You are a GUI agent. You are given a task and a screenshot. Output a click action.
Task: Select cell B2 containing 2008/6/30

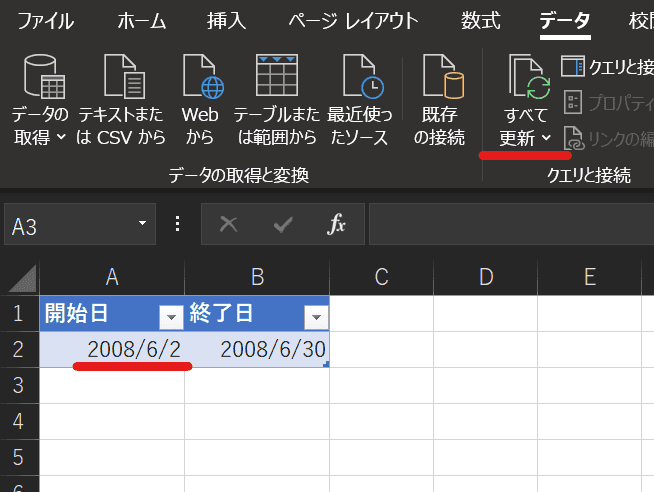[257, 349]
